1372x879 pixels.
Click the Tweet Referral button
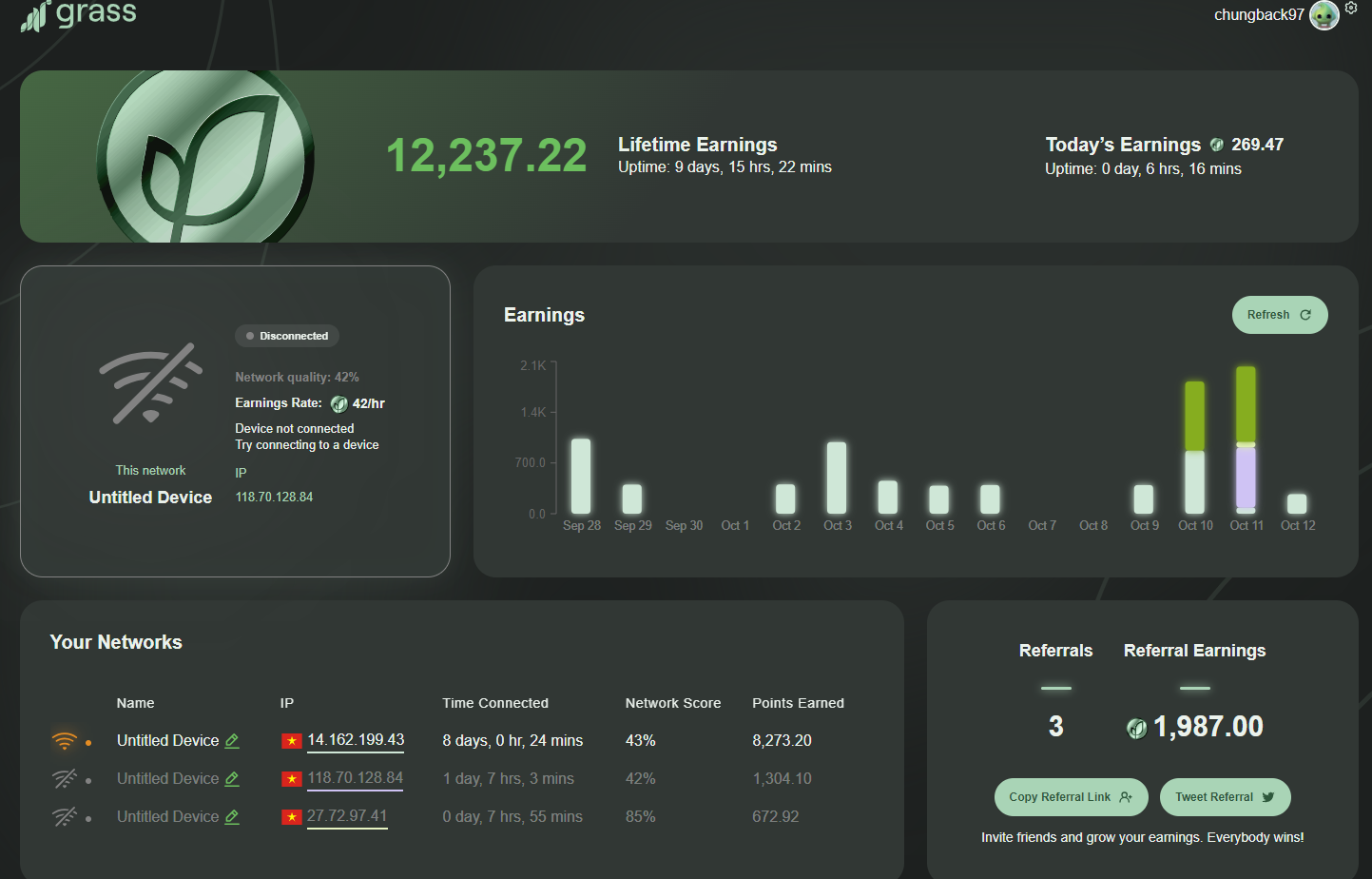1225,797
